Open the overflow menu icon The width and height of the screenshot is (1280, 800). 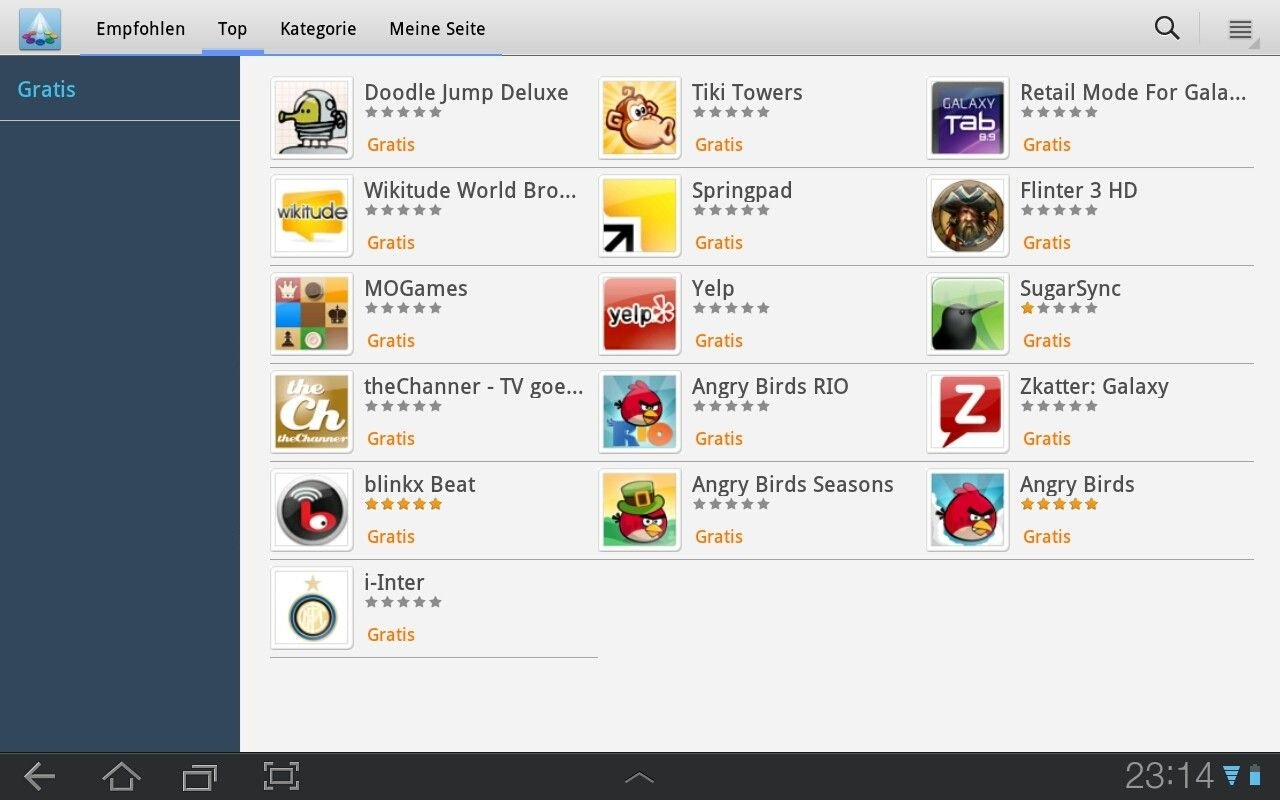(1240, 29)
